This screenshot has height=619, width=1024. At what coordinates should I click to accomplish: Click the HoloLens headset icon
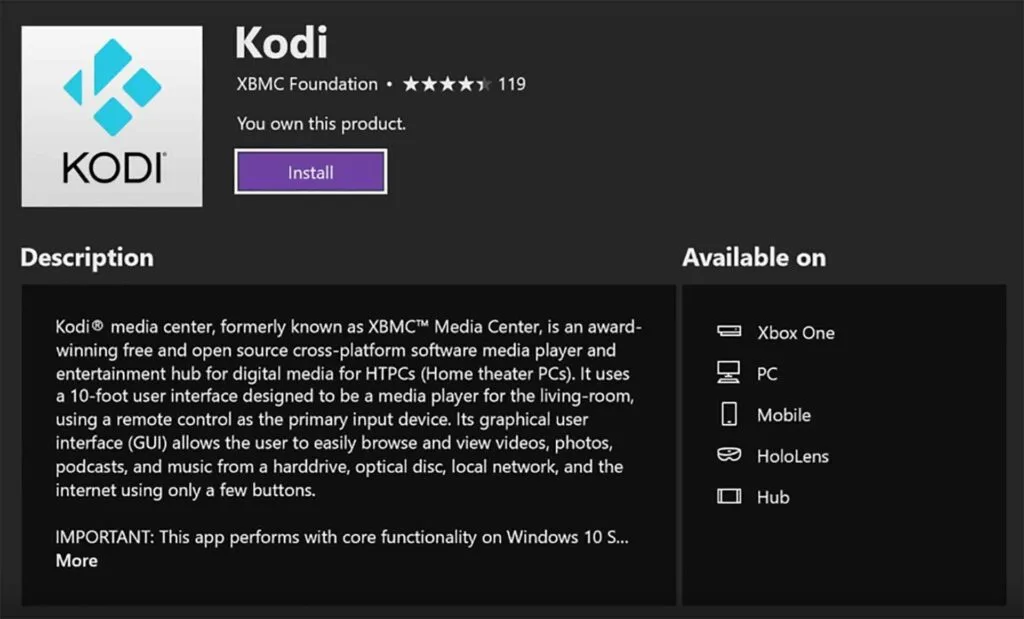click(x=728, y=455)
